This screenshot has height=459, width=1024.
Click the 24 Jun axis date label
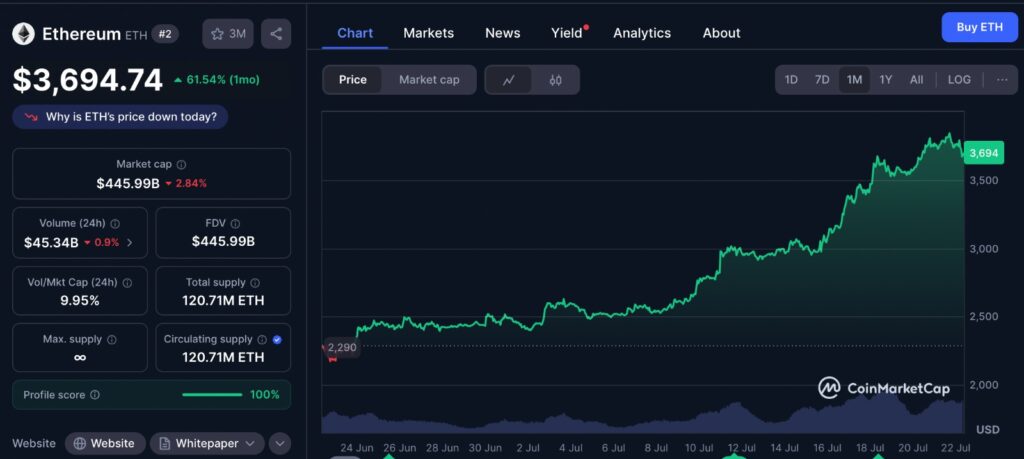click(357, 448)
